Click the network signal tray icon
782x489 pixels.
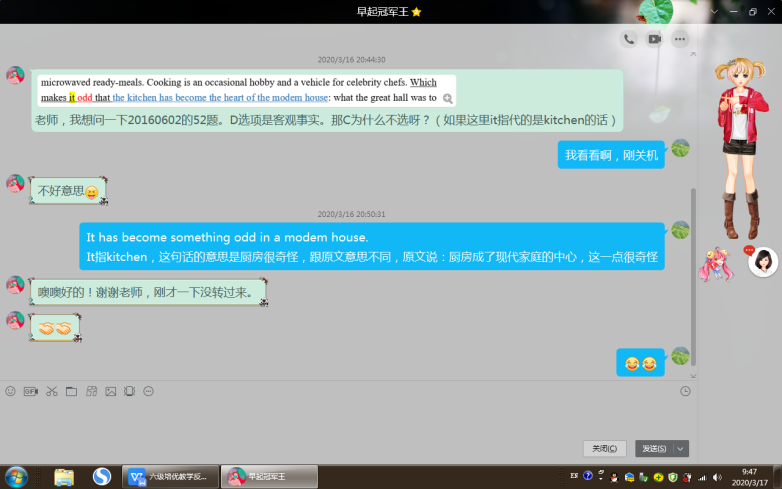[x=702, y=478]
